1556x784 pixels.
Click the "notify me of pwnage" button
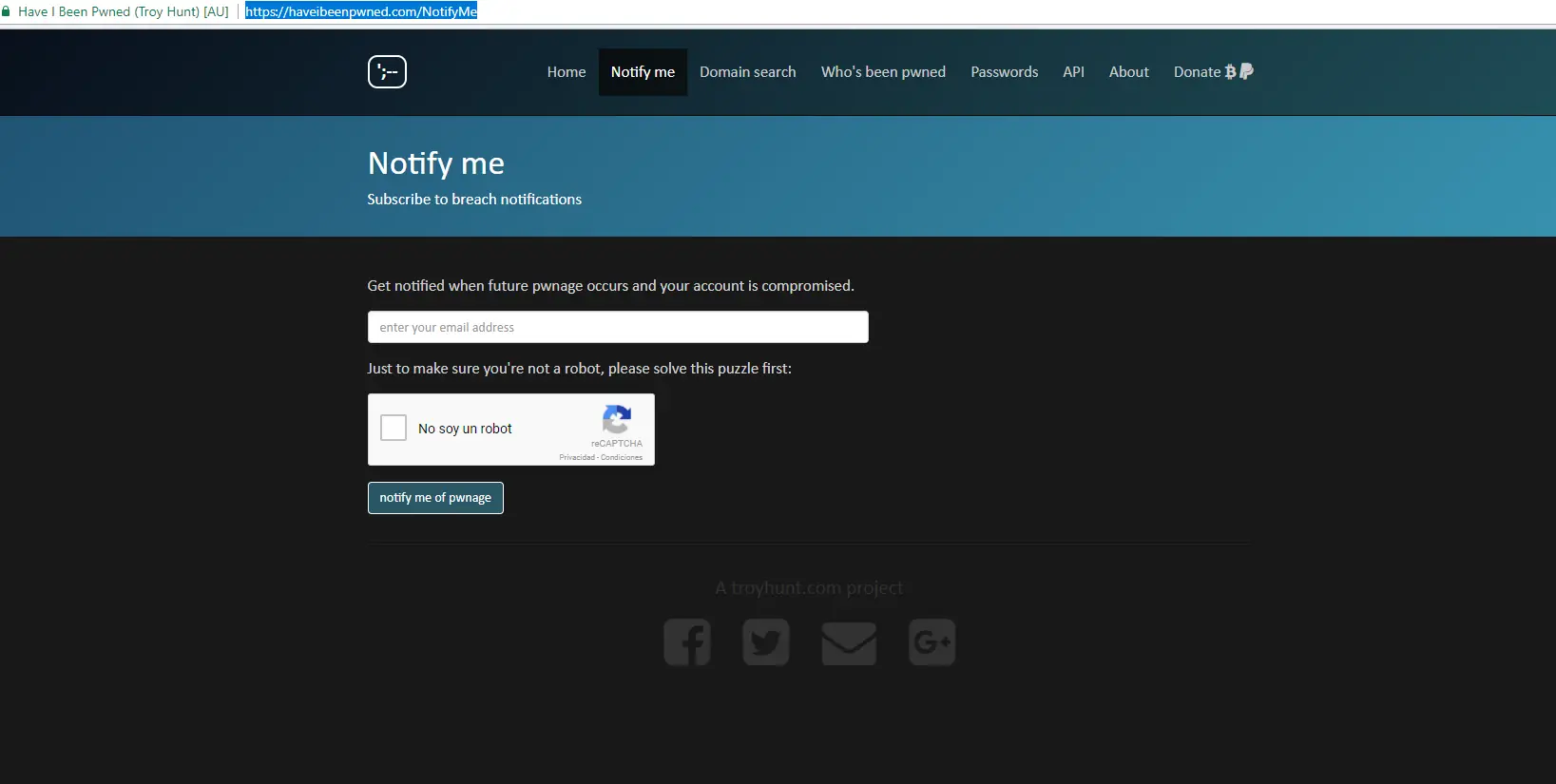(x=435, y=498)
